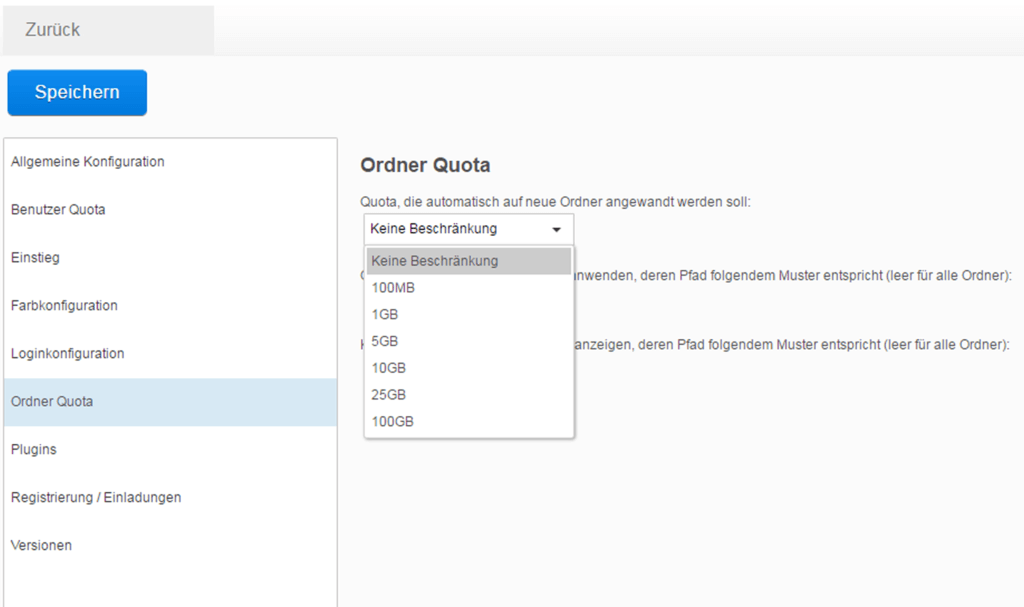Image resolution: width=1024 pixels, height=607 pixels.
Task: Click the dropdown arrow of the quota selector
Action: pos(556,229)
